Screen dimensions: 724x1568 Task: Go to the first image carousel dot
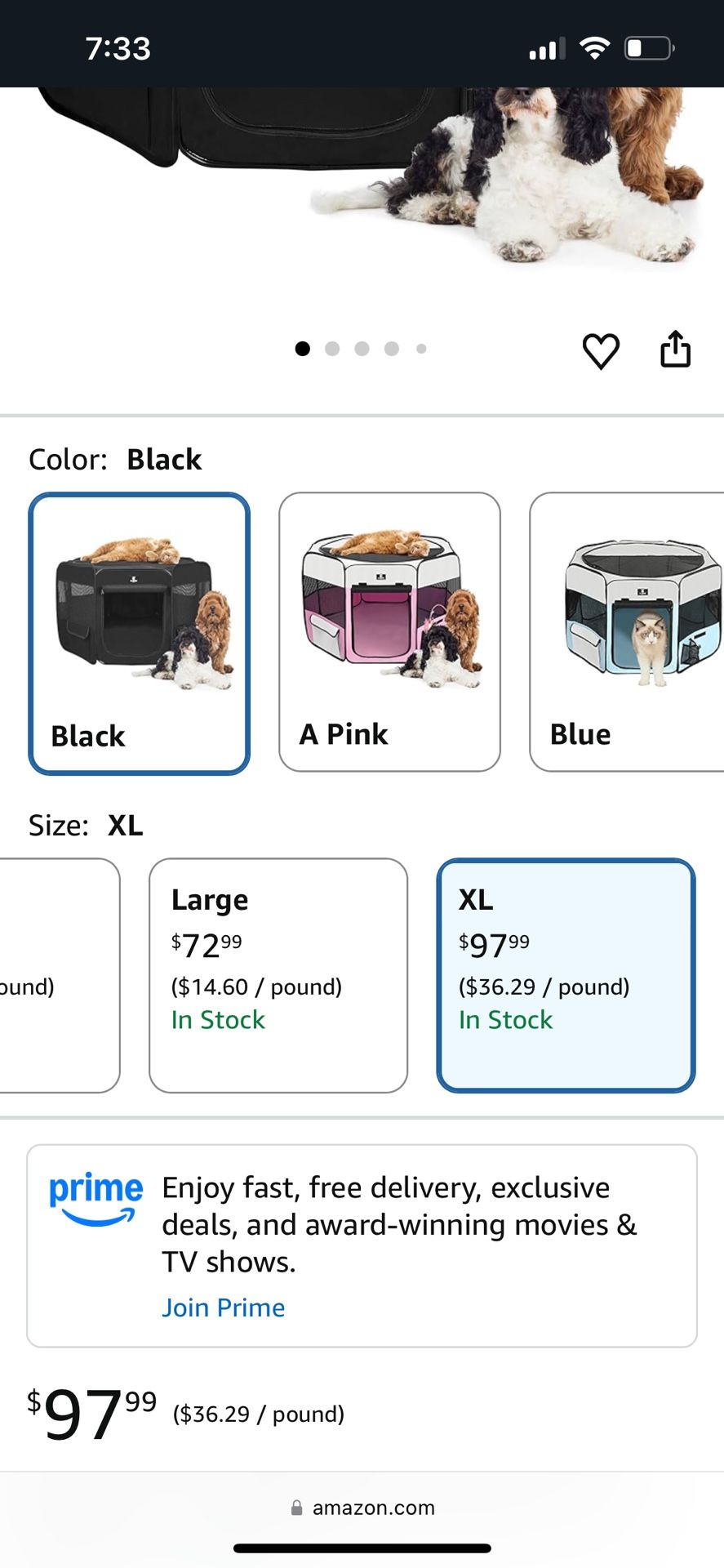[x=303, y=349]
